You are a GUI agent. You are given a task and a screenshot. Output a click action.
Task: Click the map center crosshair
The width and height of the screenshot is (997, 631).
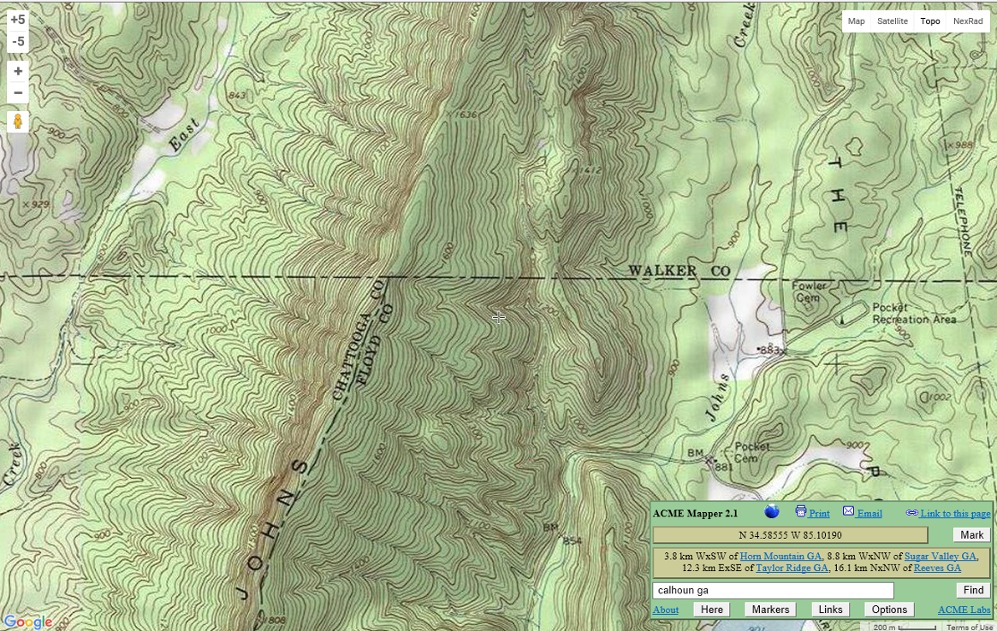coord(498,317)
